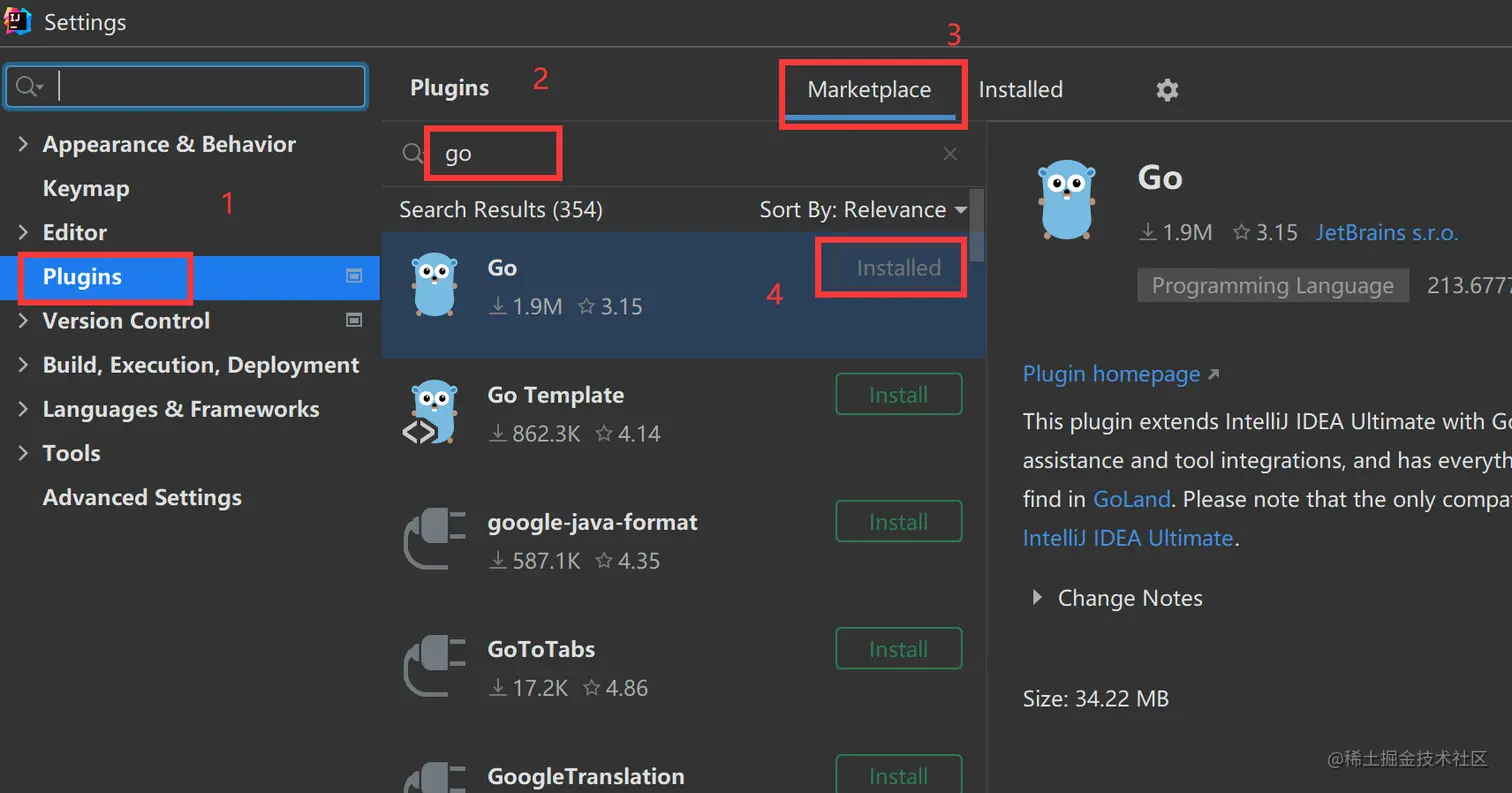Click the plugin results list scrollbar
Image resolution: width=1512 pixels, height=793 pixels.
(x=978, y=226)
